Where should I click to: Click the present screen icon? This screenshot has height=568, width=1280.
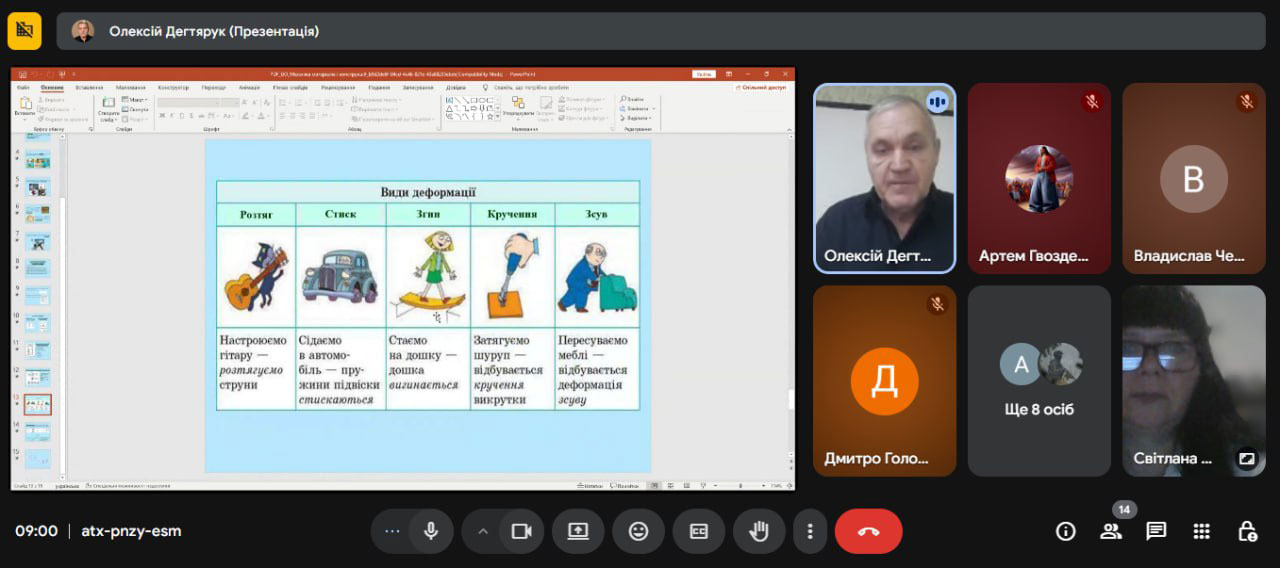(x=578, y=531)
